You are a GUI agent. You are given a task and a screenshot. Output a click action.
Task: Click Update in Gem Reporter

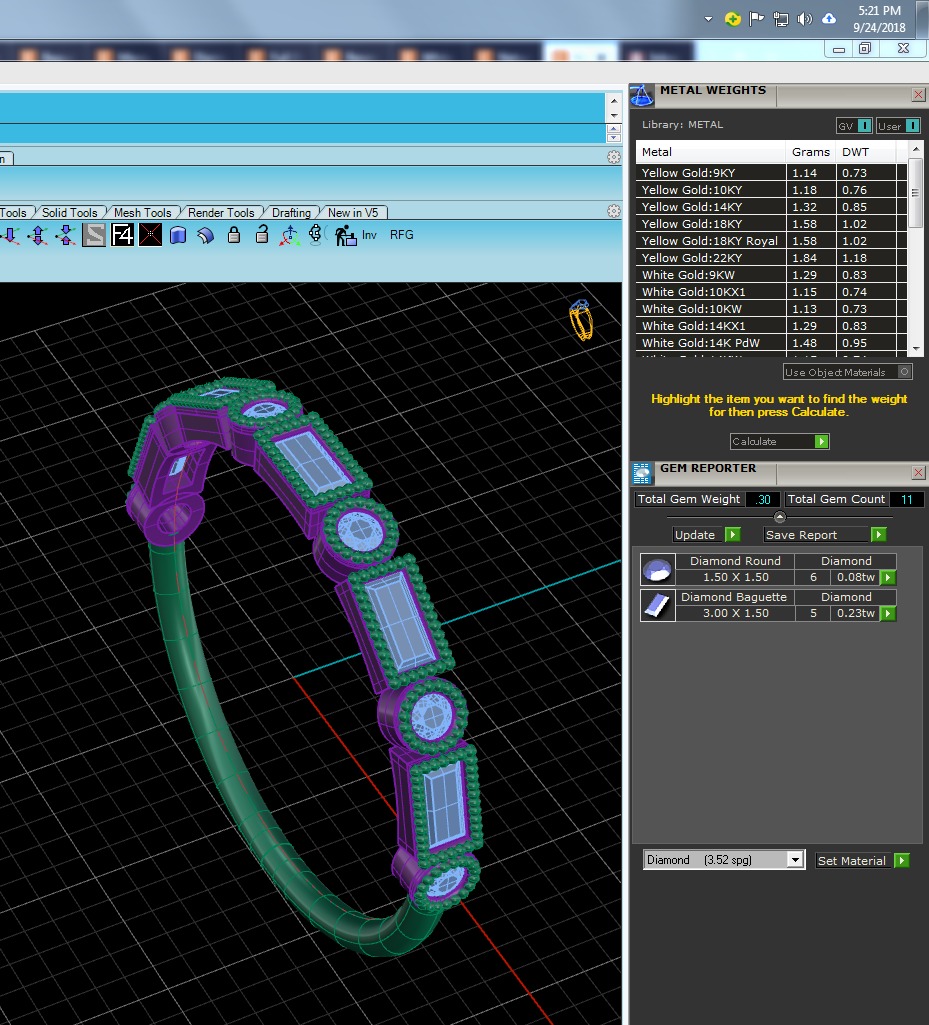click(x=707, y=535)
